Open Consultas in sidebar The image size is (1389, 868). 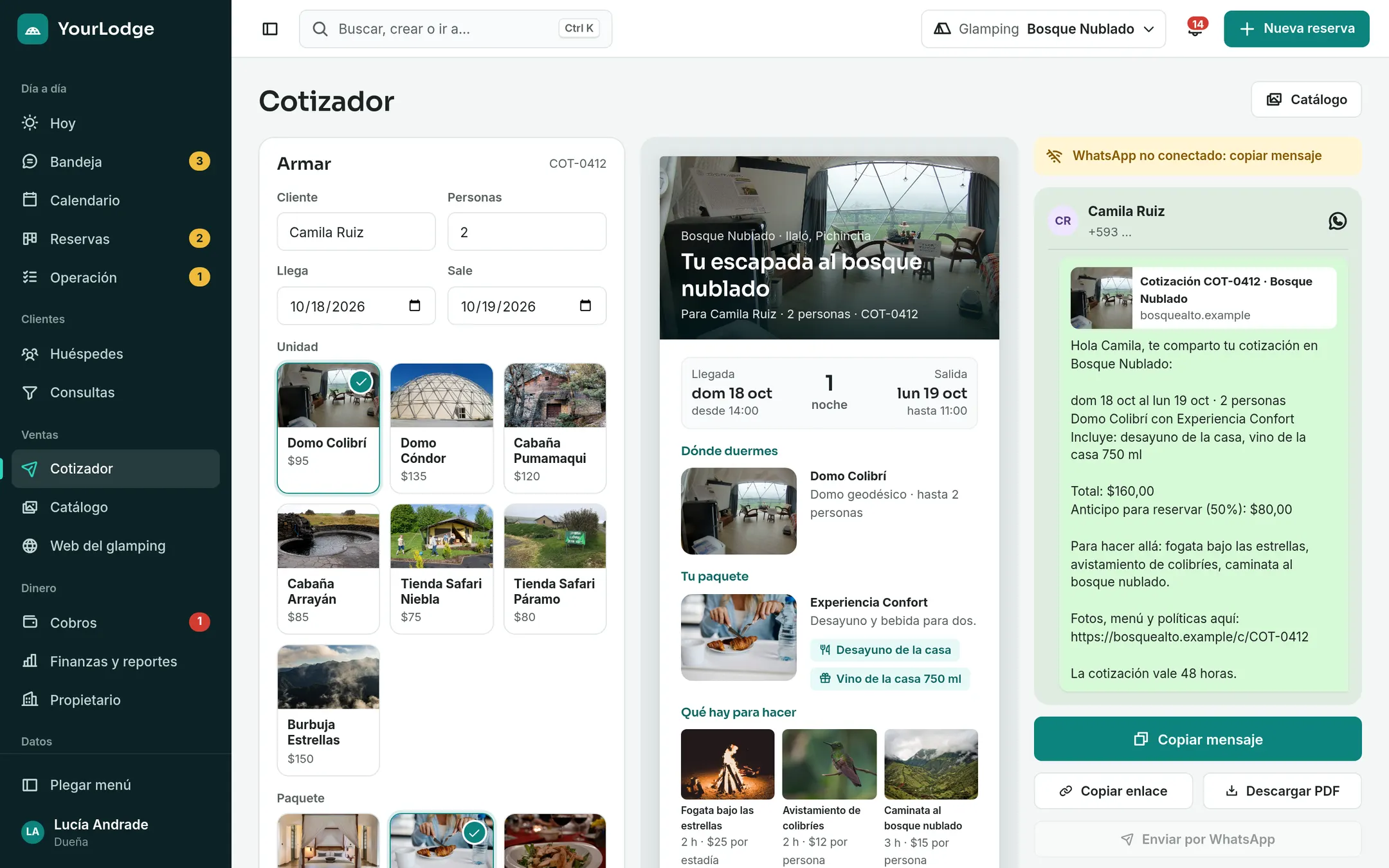116,392
